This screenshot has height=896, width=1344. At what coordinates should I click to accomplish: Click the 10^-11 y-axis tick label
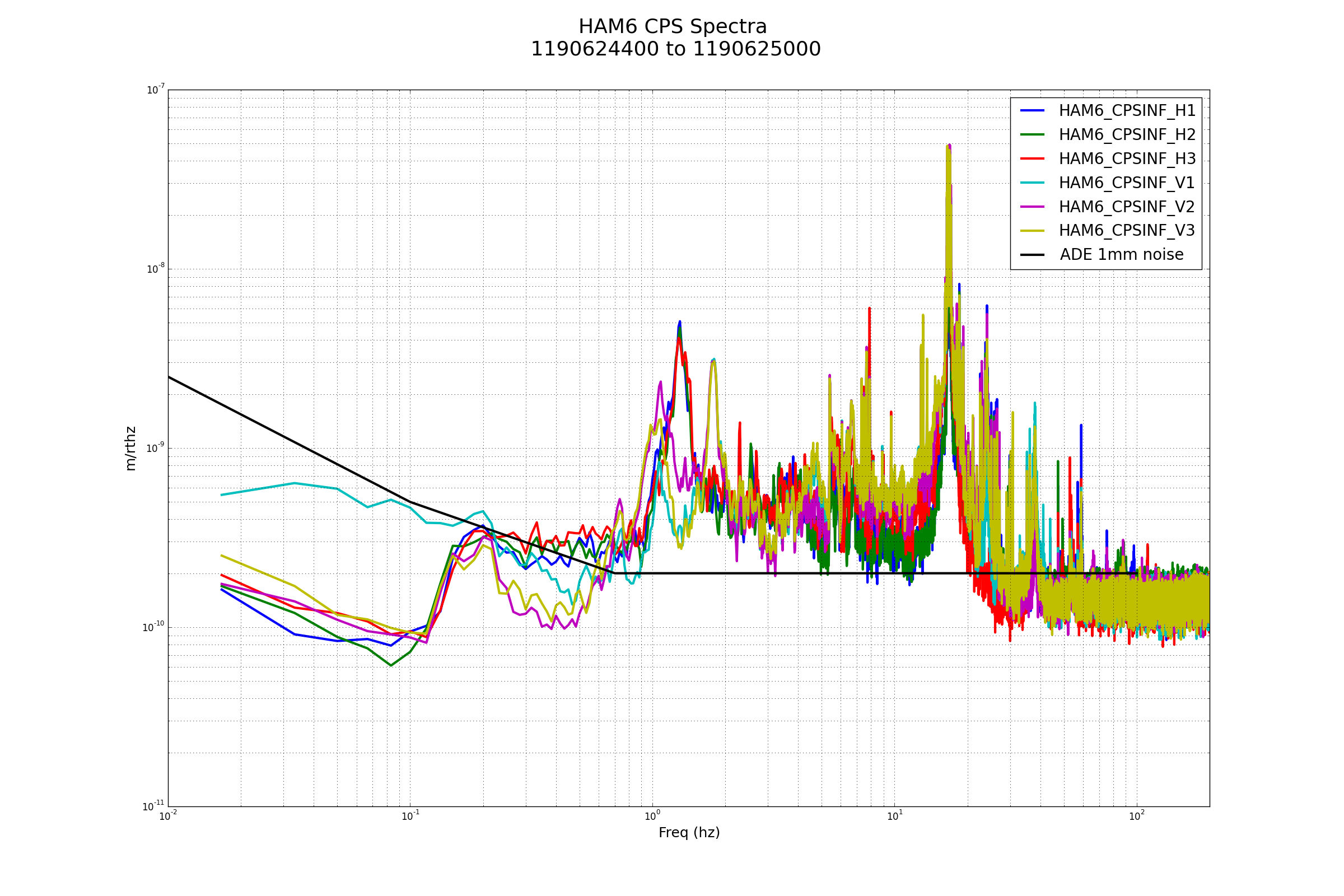click(x=153, y=806)
